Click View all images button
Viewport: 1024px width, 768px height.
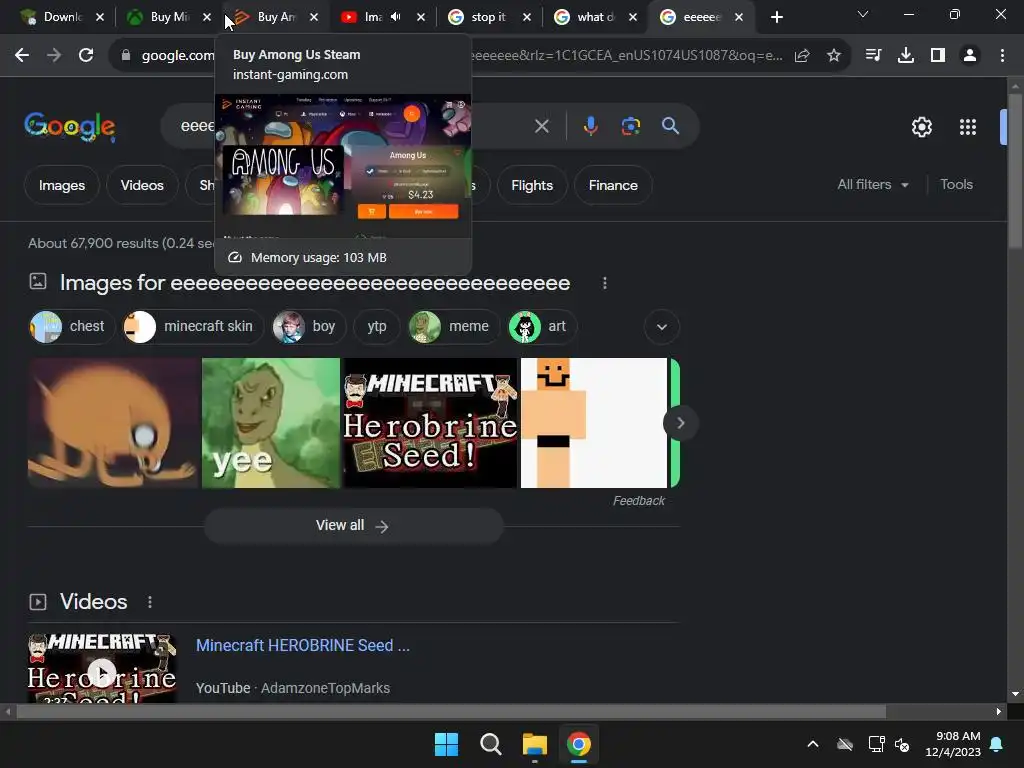[x=353, y=526]
